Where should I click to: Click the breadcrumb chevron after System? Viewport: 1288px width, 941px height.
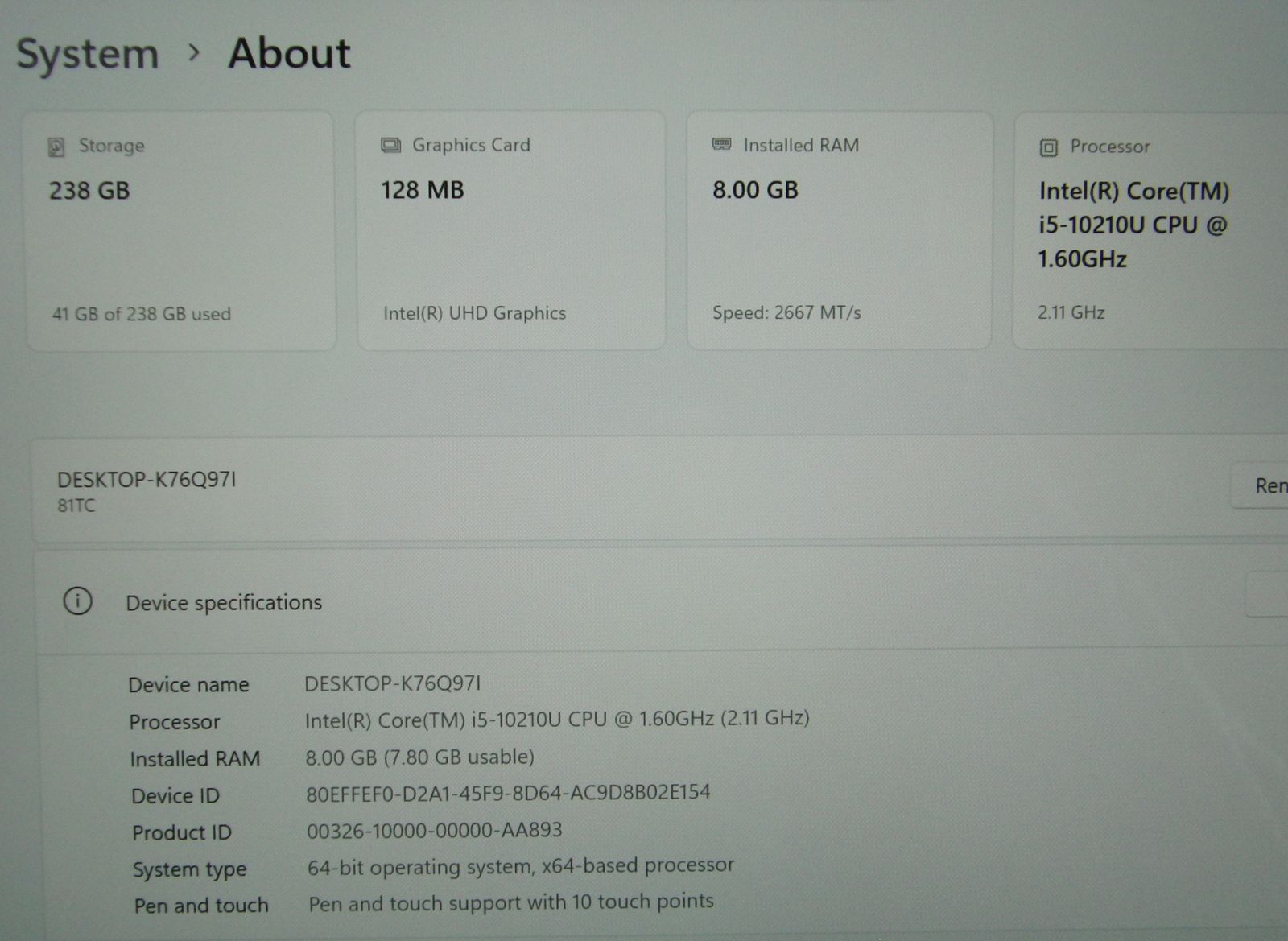193,53
